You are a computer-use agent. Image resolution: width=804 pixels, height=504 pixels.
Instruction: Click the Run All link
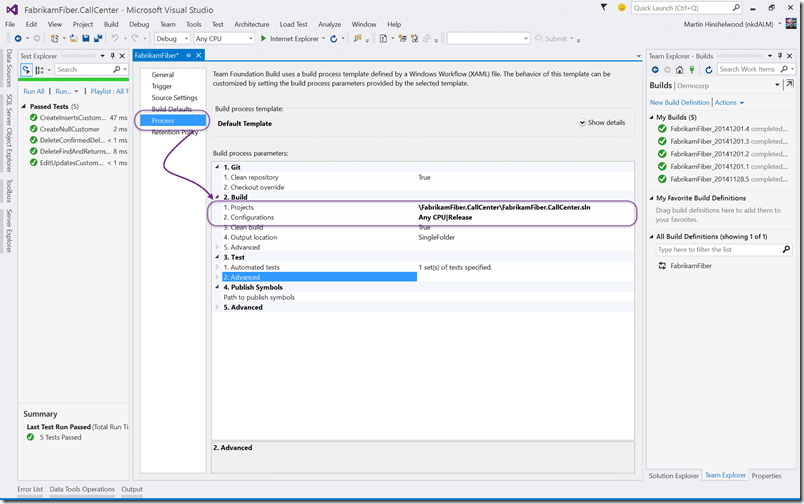click(34, 91)
